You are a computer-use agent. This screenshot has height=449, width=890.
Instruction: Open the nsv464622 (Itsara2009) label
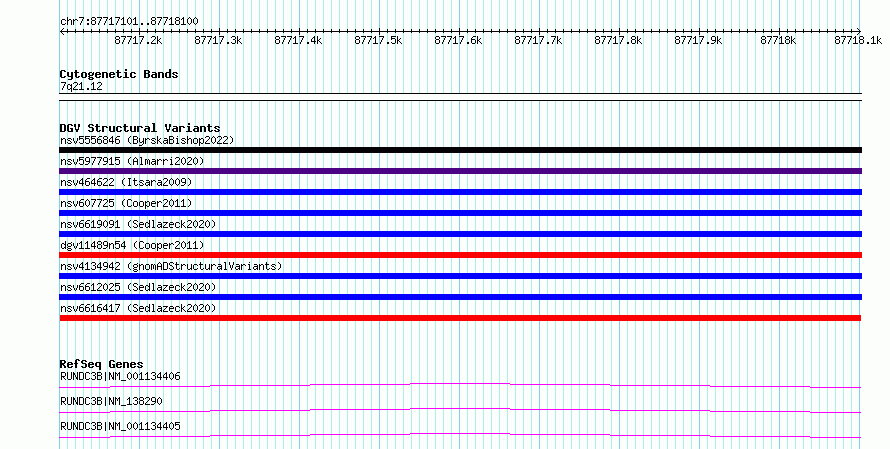(126, 182)
